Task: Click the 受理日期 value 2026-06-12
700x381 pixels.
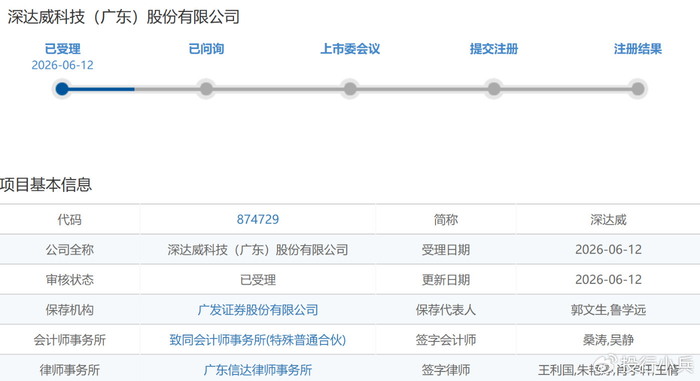Action: (608, 249)
